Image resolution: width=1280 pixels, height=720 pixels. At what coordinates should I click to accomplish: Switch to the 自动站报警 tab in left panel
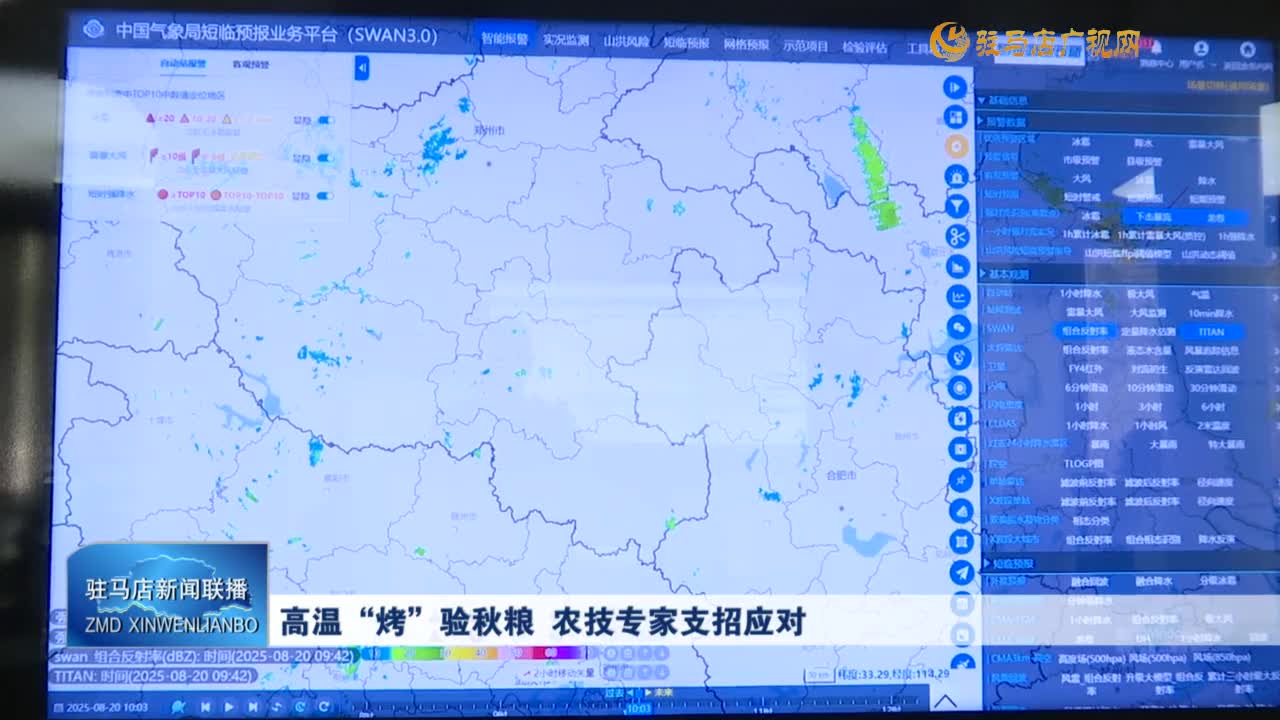click(x=183, y=64)
